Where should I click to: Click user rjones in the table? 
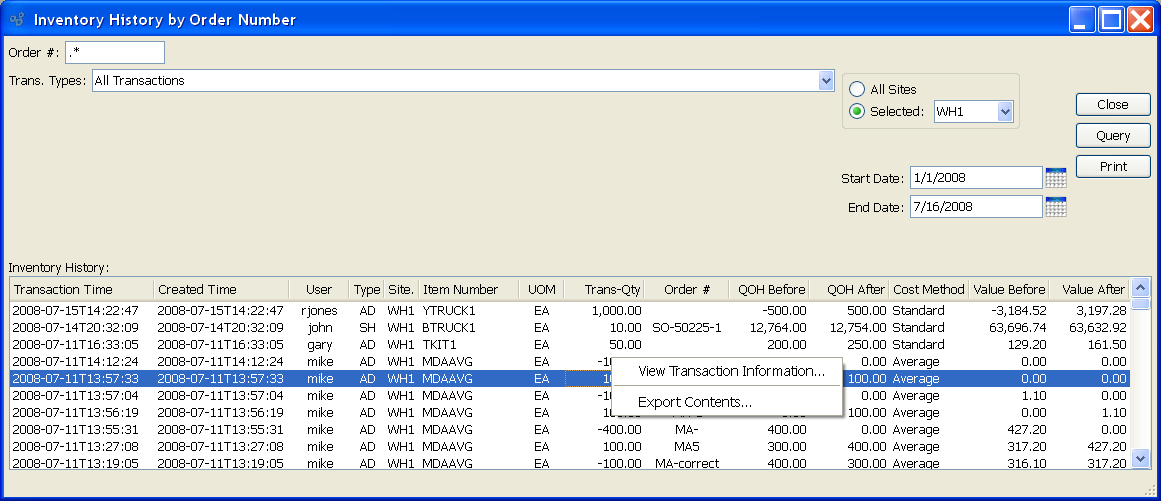point(319,310)
